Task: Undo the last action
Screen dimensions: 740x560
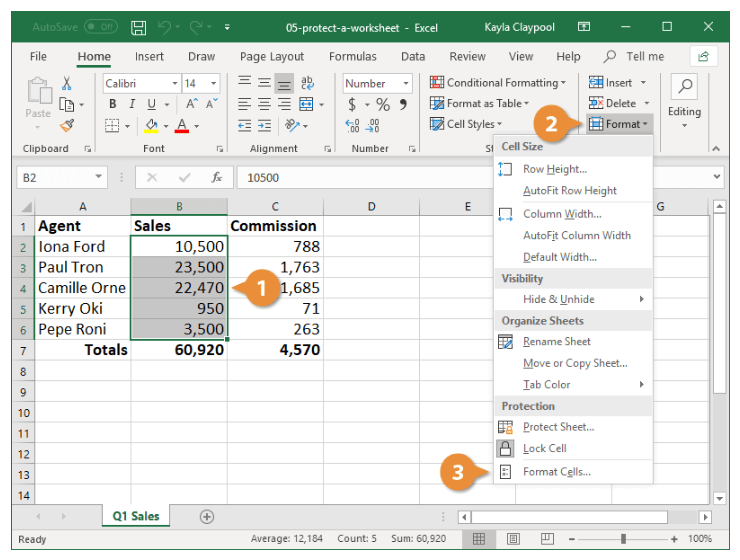Action: (x=164, y=27)
